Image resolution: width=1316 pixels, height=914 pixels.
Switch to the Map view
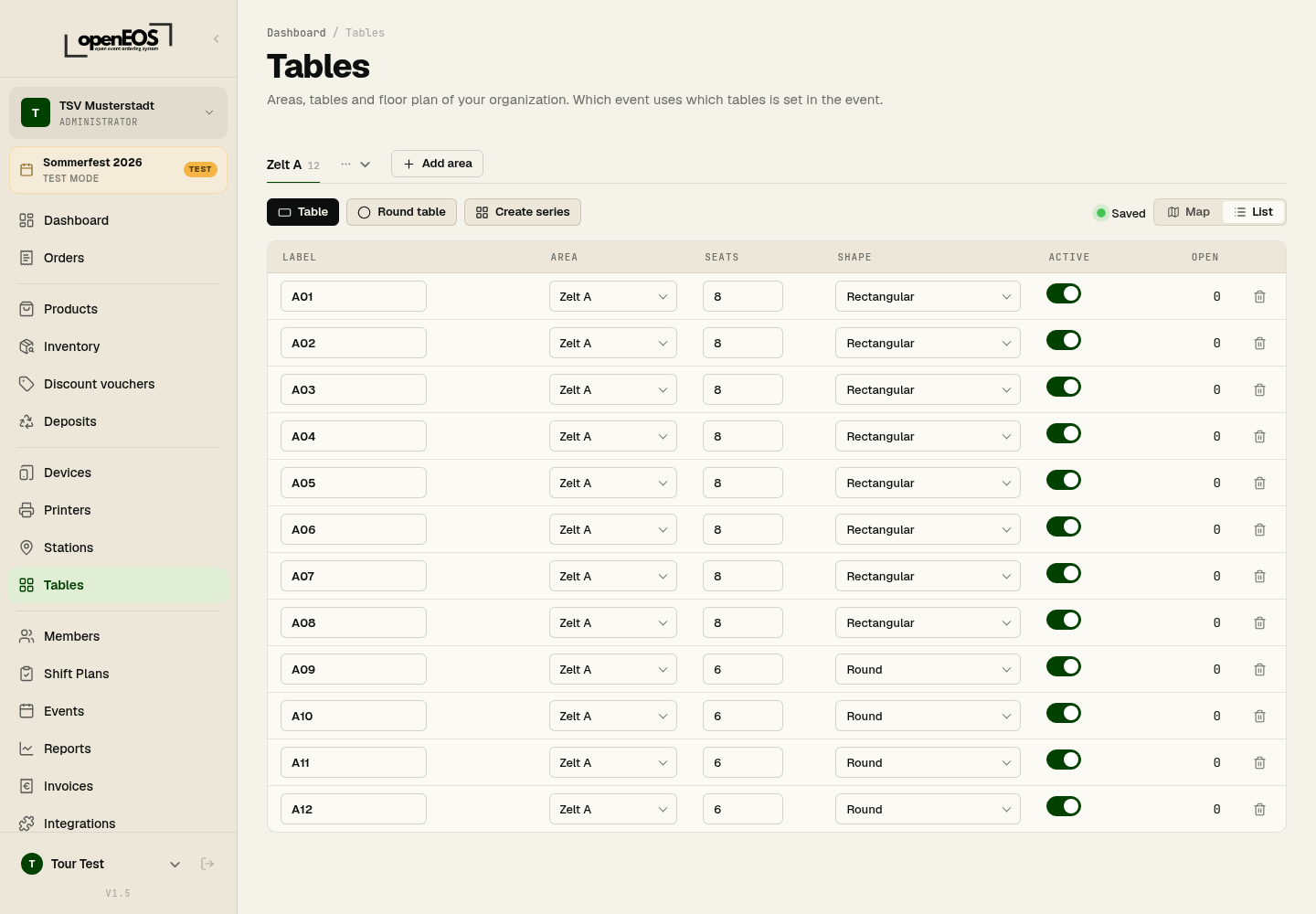point(1189,212)
